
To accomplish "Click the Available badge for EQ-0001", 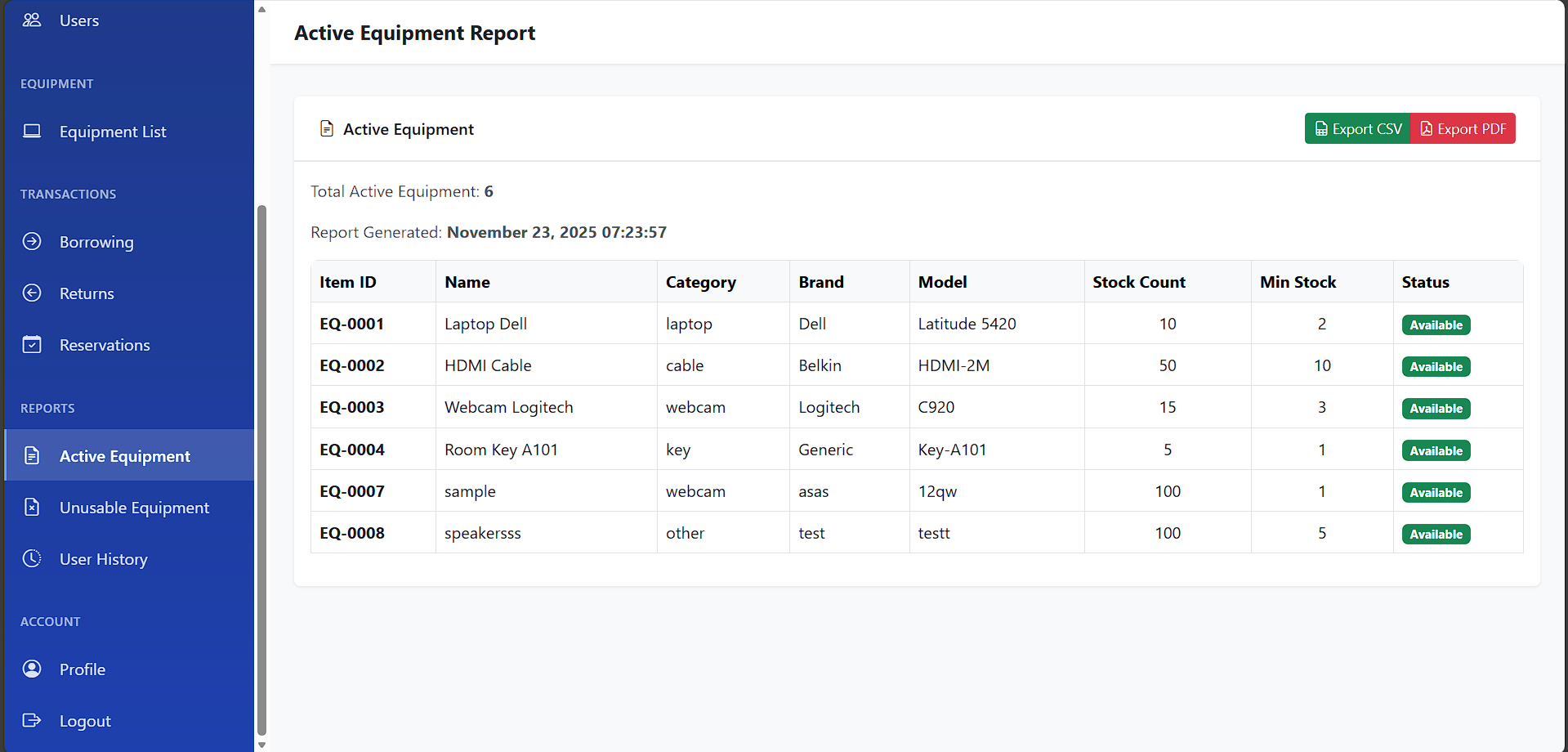I will point(1436,325).
